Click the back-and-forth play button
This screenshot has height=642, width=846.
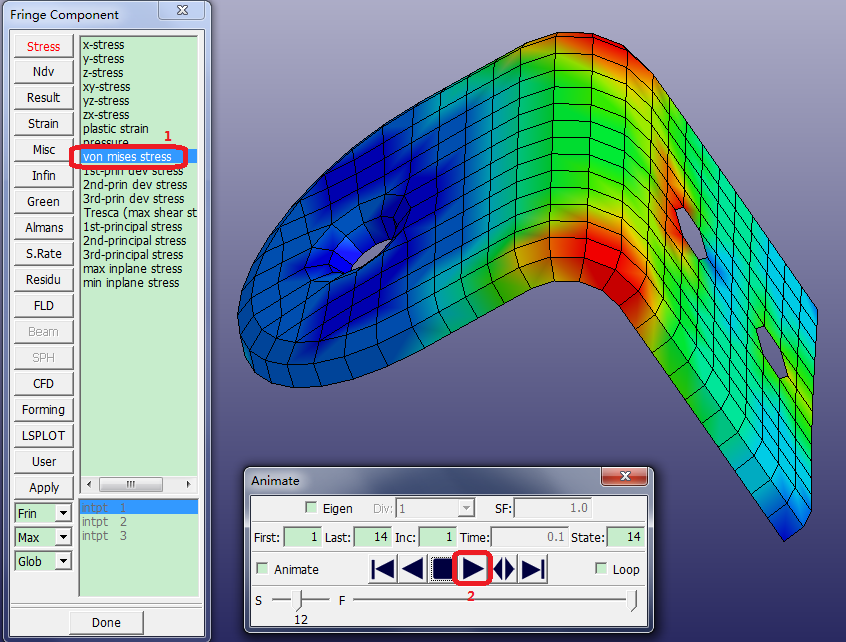coord(503,569)
